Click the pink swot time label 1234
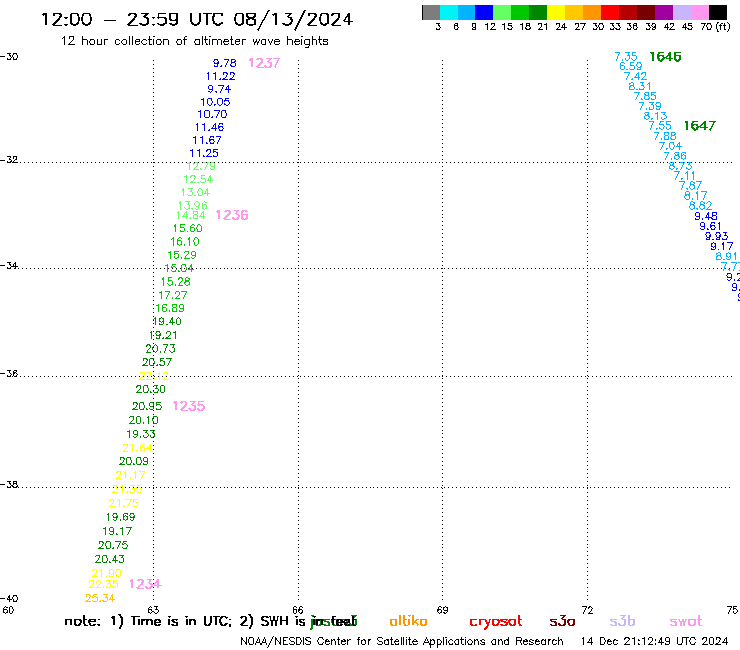 [145, 584]
